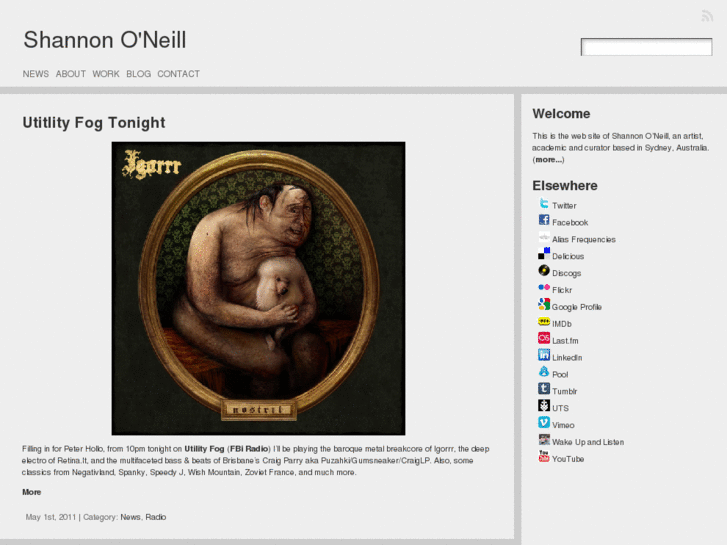Open the YouTube icon
727x545 pixels.
click(x=544, y=456)
